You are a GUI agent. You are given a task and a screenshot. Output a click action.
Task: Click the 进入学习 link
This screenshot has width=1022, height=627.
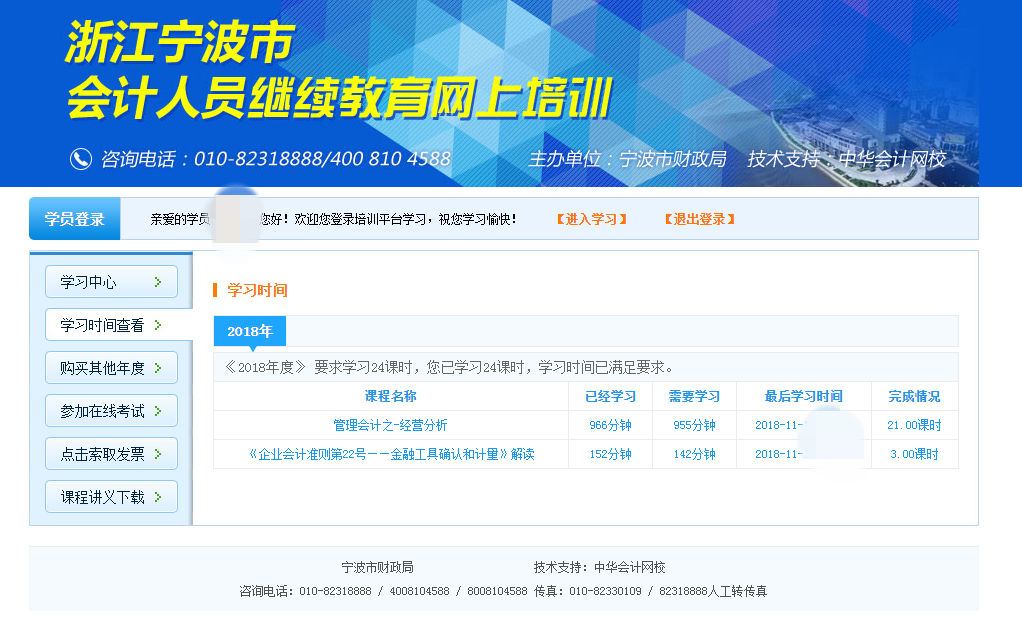point(591,219)
